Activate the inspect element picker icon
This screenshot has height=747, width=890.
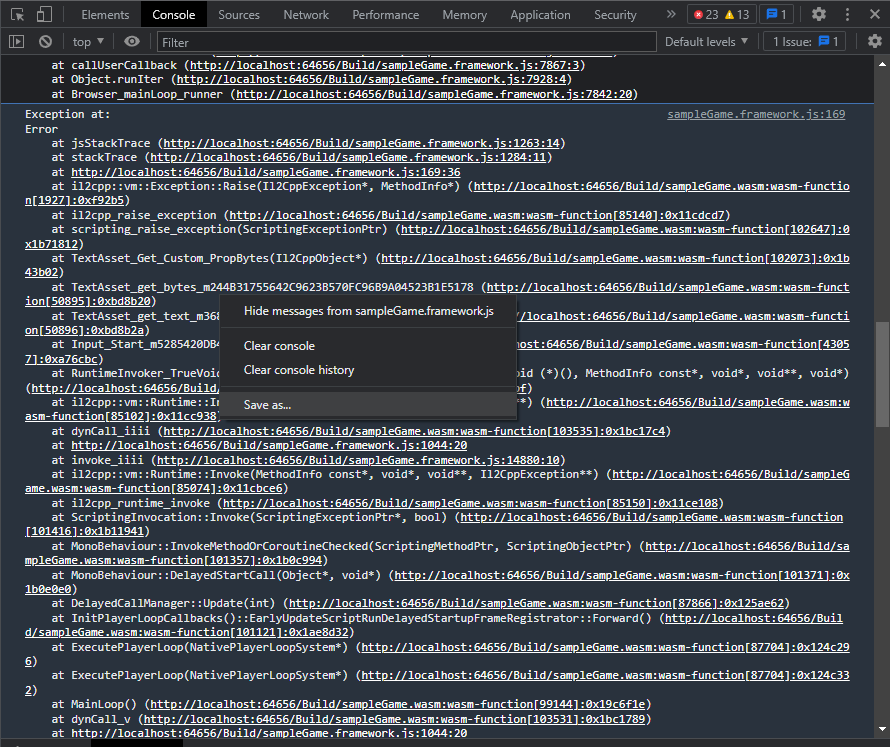(16, 15)
